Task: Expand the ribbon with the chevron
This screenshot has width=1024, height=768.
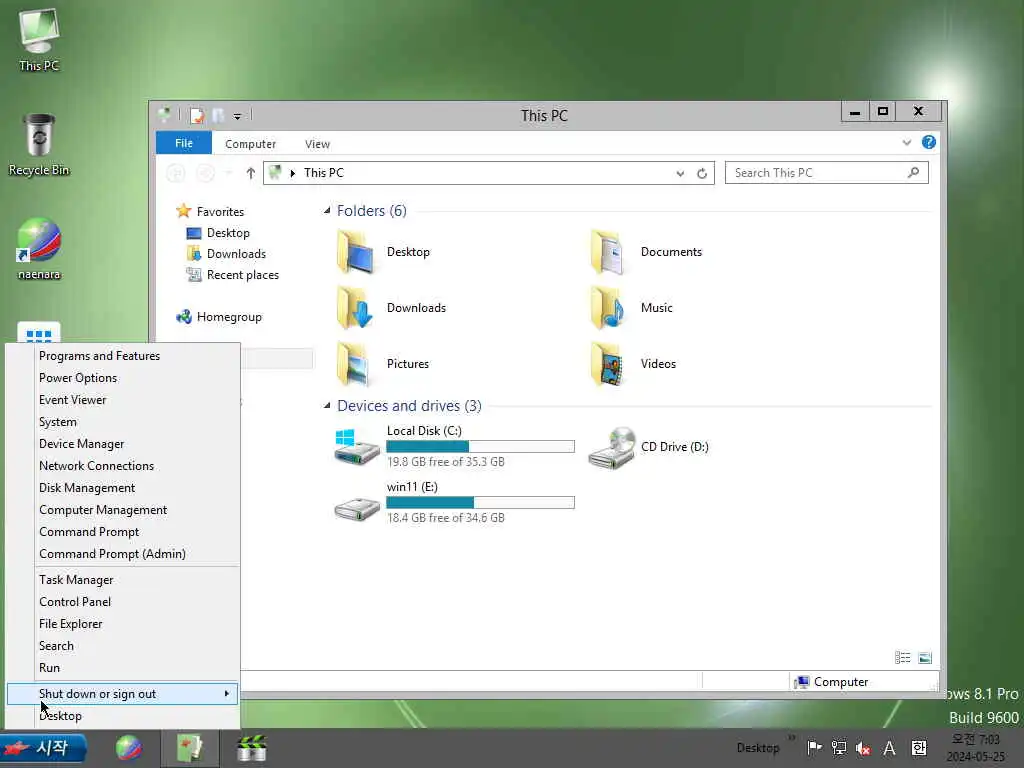Action: click(x=906, y=142)
